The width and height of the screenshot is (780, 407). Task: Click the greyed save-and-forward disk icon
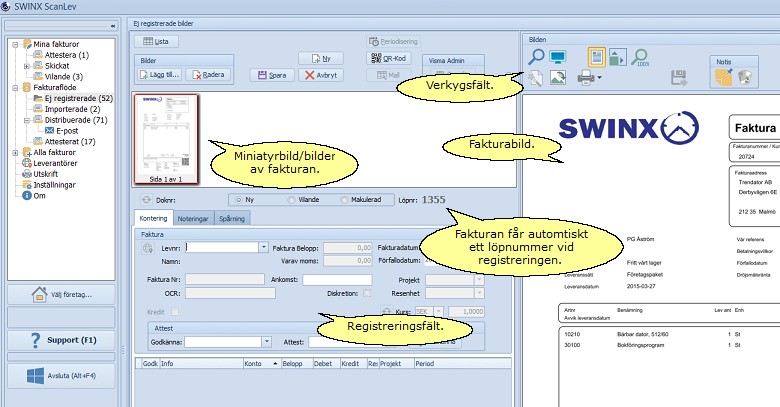tap(679, 78)
